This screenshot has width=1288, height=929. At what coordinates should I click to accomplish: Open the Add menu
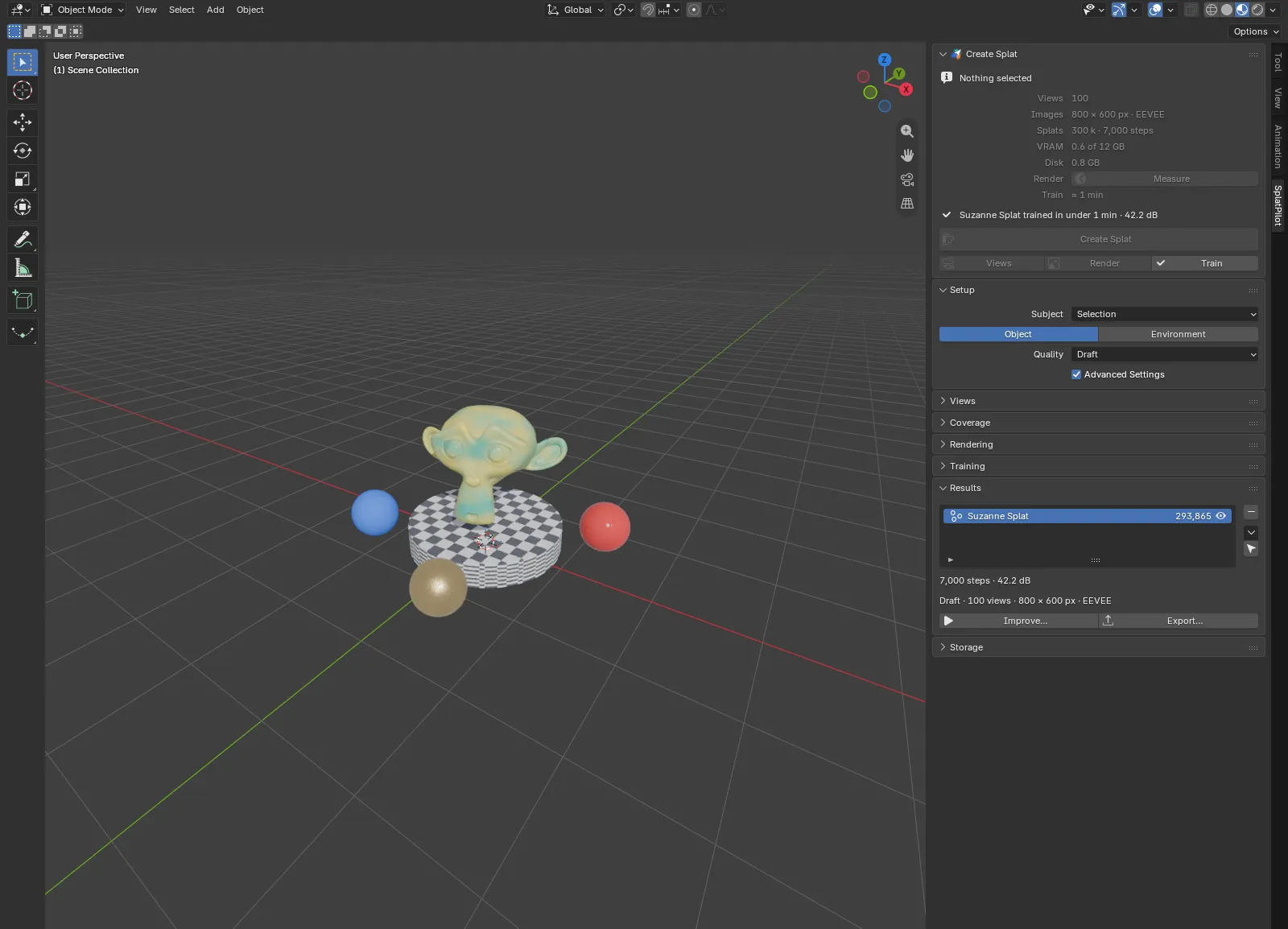pos(216,10)
